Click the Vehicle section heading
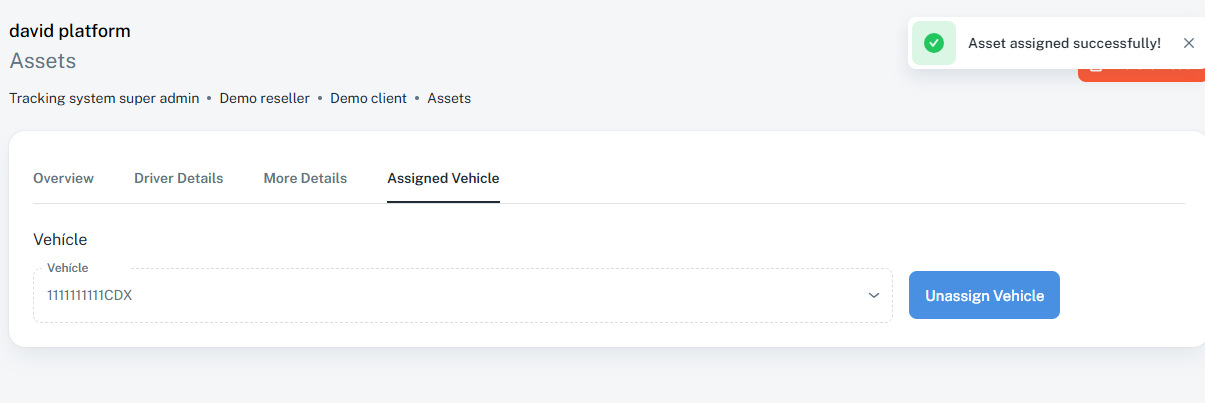 tap(60, 240)
